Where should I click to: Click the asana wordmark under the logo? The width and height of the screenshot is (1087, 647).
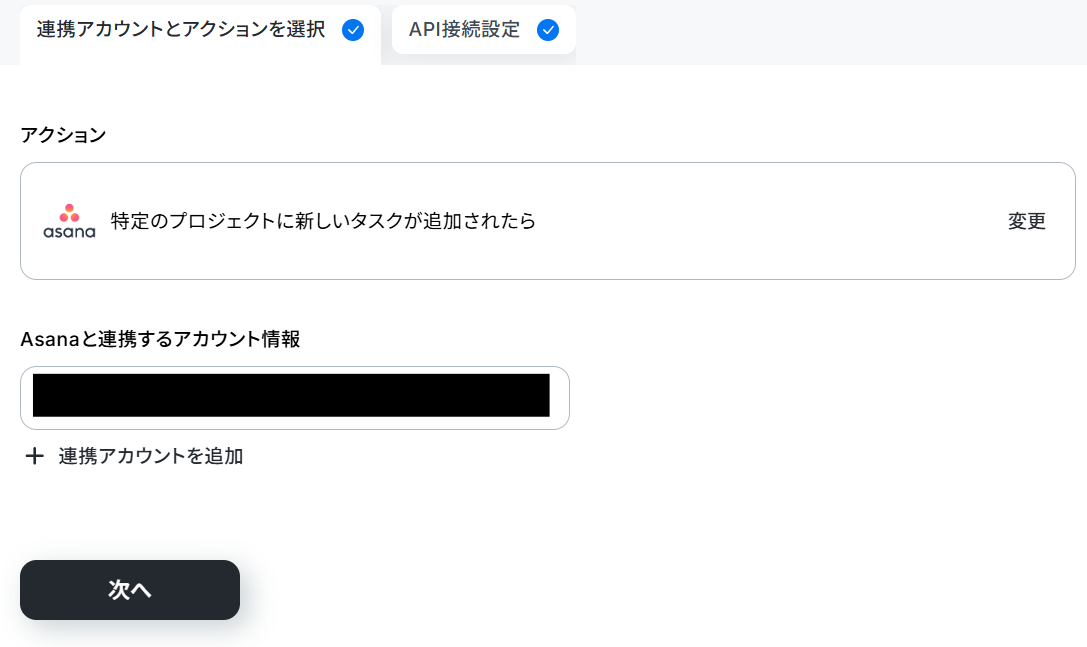point(69,232)
